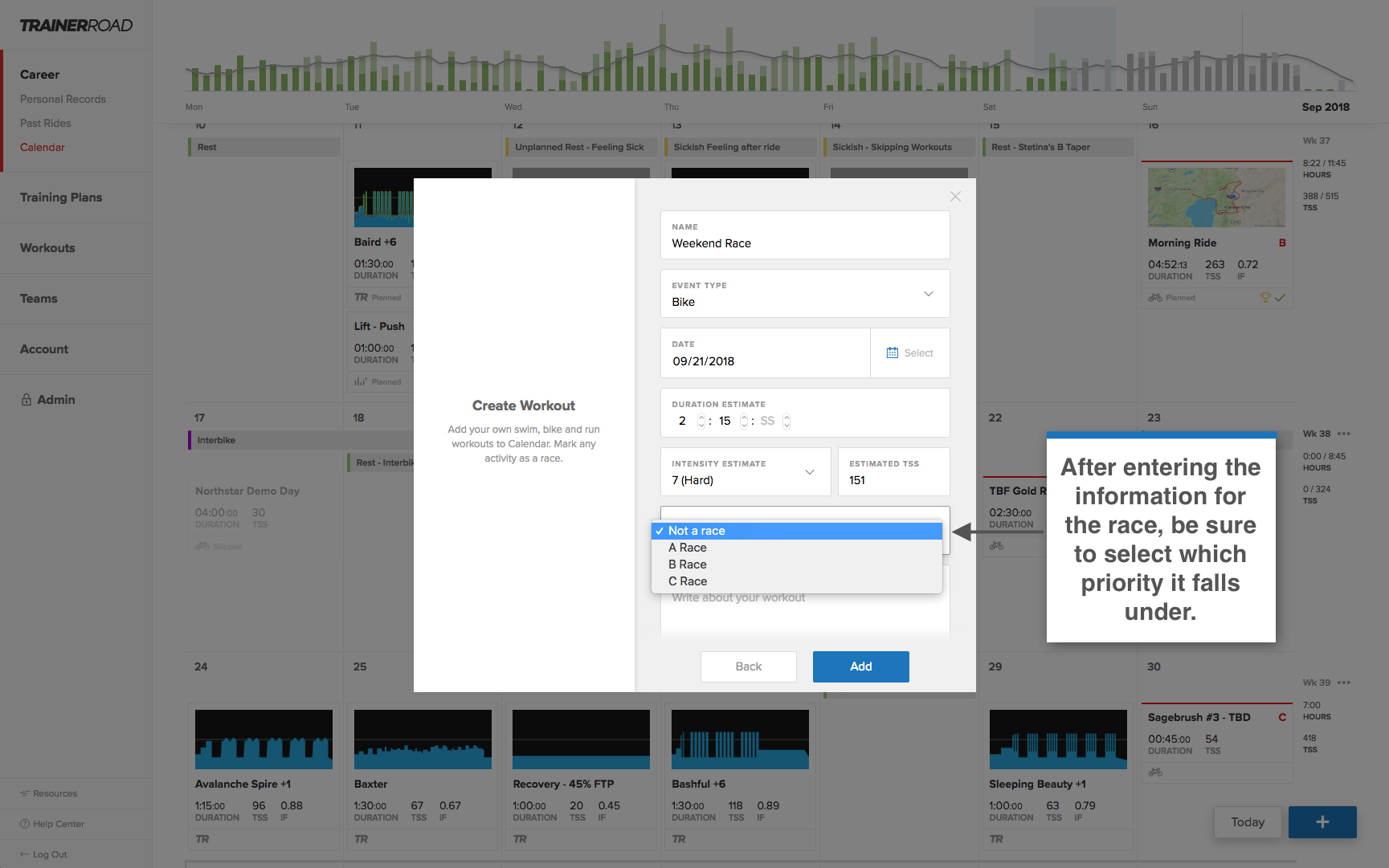Click TR logo on Sleeping Beauty card
The width and height of the screenshot is (1389, 868).
tap(996, 839)
